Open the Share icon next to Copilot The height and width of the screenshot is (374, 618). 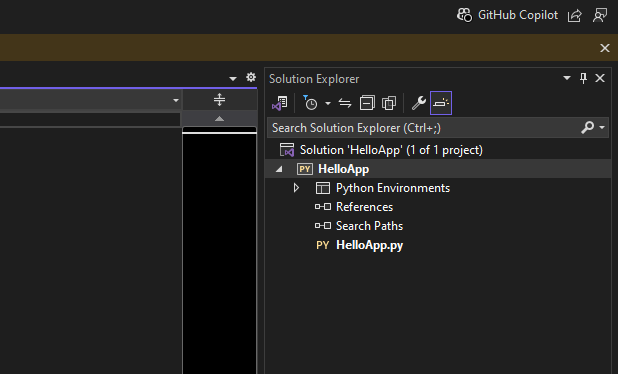pyautogui.click(x=575, y=16)
